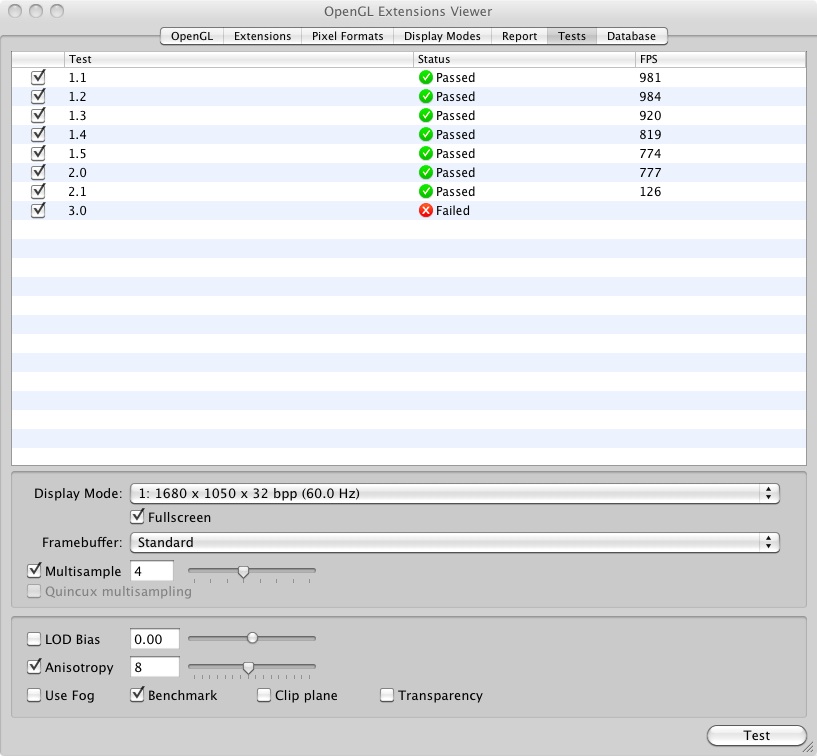This screenshot has width=817, height=756.
Task: Uncheck the test 2.0 checkbox
Action: tap(38, 172)
